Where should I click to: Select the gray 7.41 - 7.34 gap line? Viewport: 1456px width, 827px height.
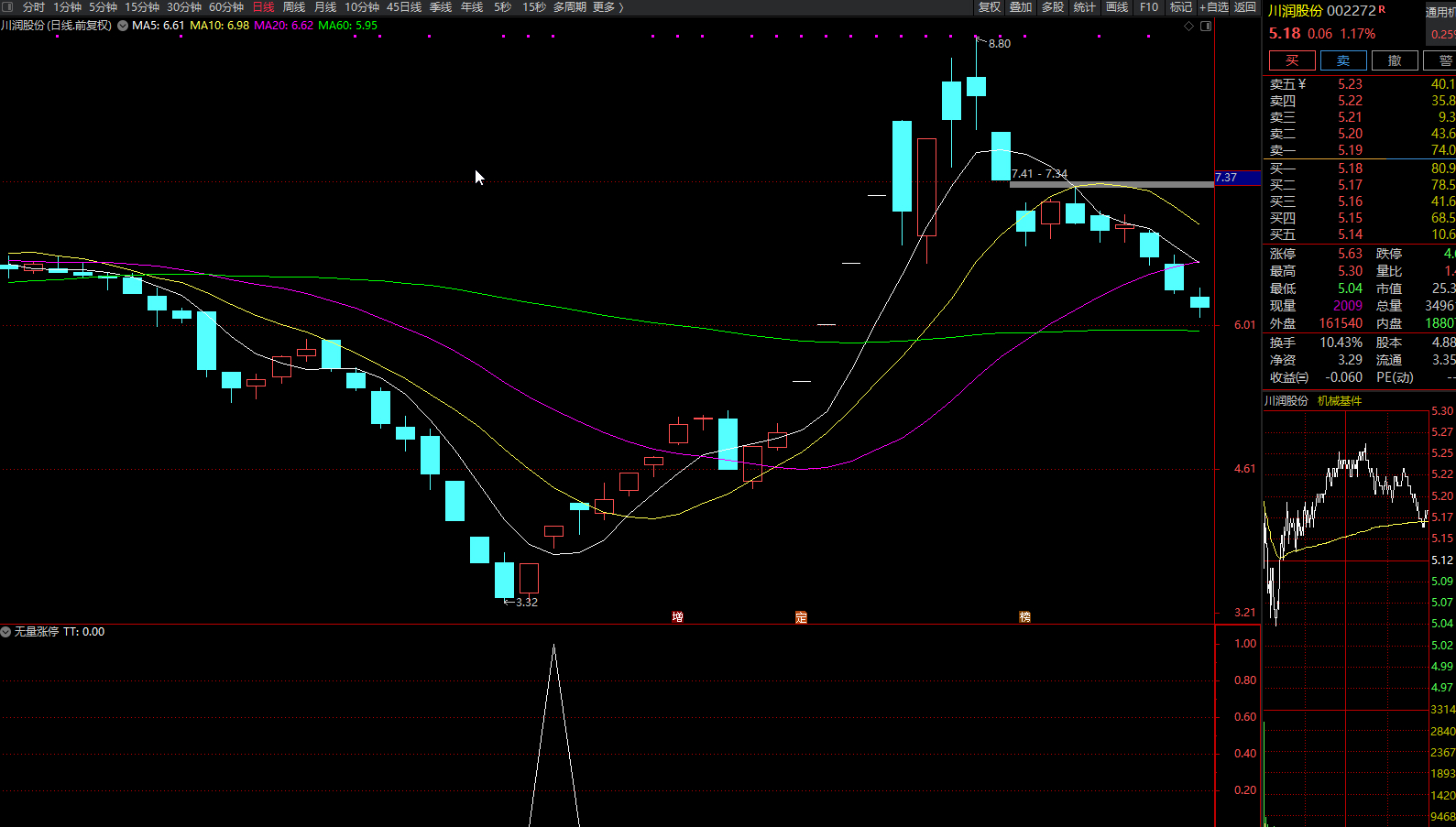[x=1111, y=184]
